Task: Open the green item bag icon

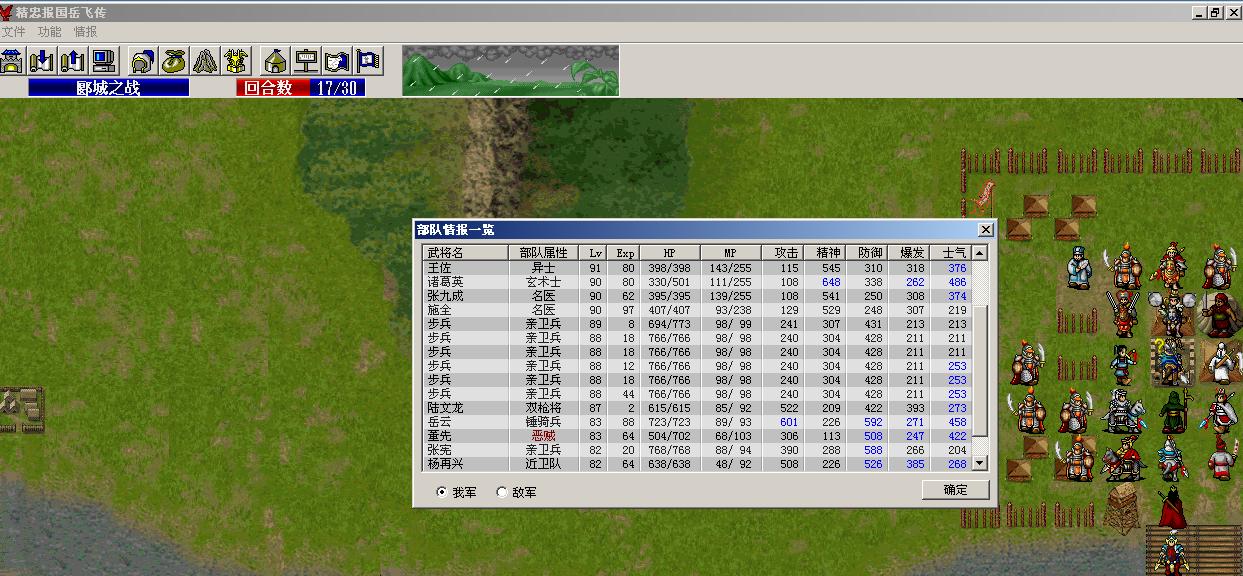Action: coord(174,61)
